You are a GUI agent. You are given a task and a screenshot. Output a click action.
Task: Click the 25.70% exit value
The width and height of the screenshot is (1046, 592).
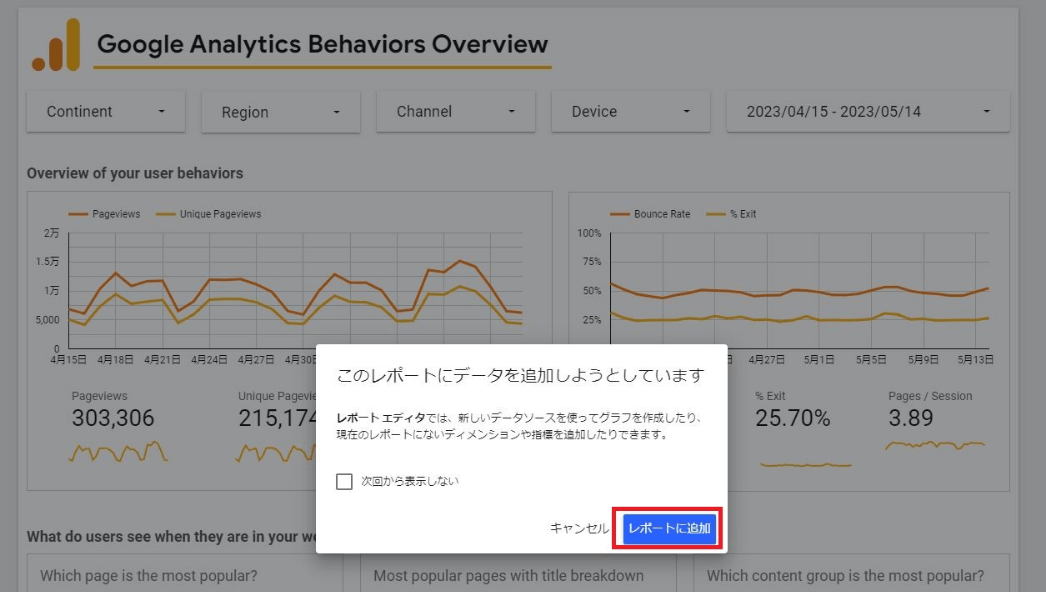point(793,418)
